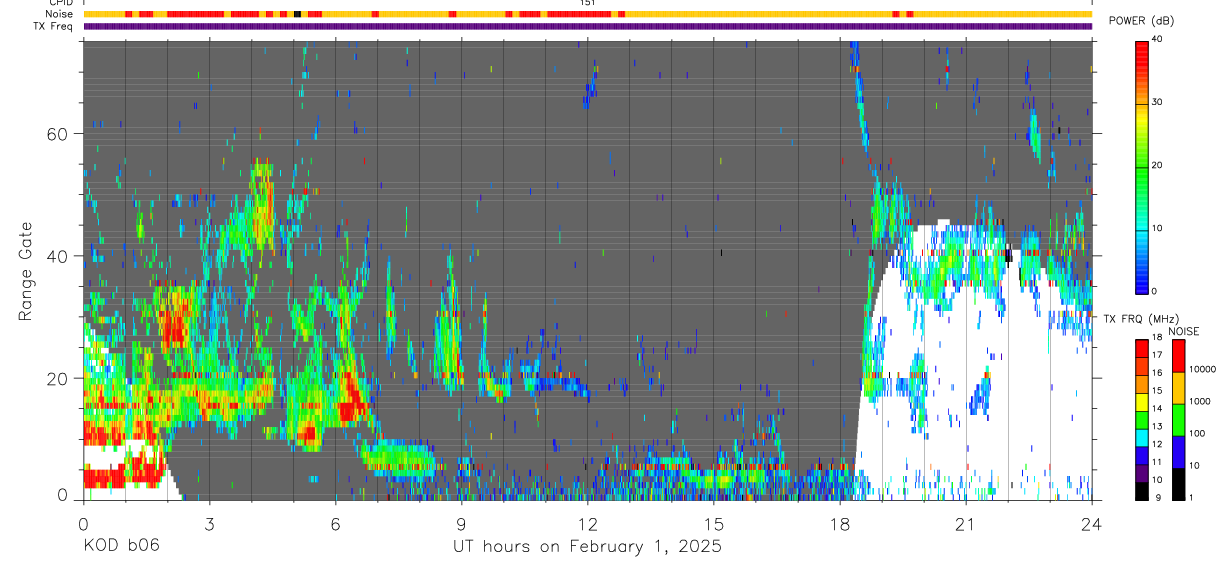Click the yellow and red Noise strip bar
The width and height of the screenshot is (1228, 567).
(x=587, y=14)
